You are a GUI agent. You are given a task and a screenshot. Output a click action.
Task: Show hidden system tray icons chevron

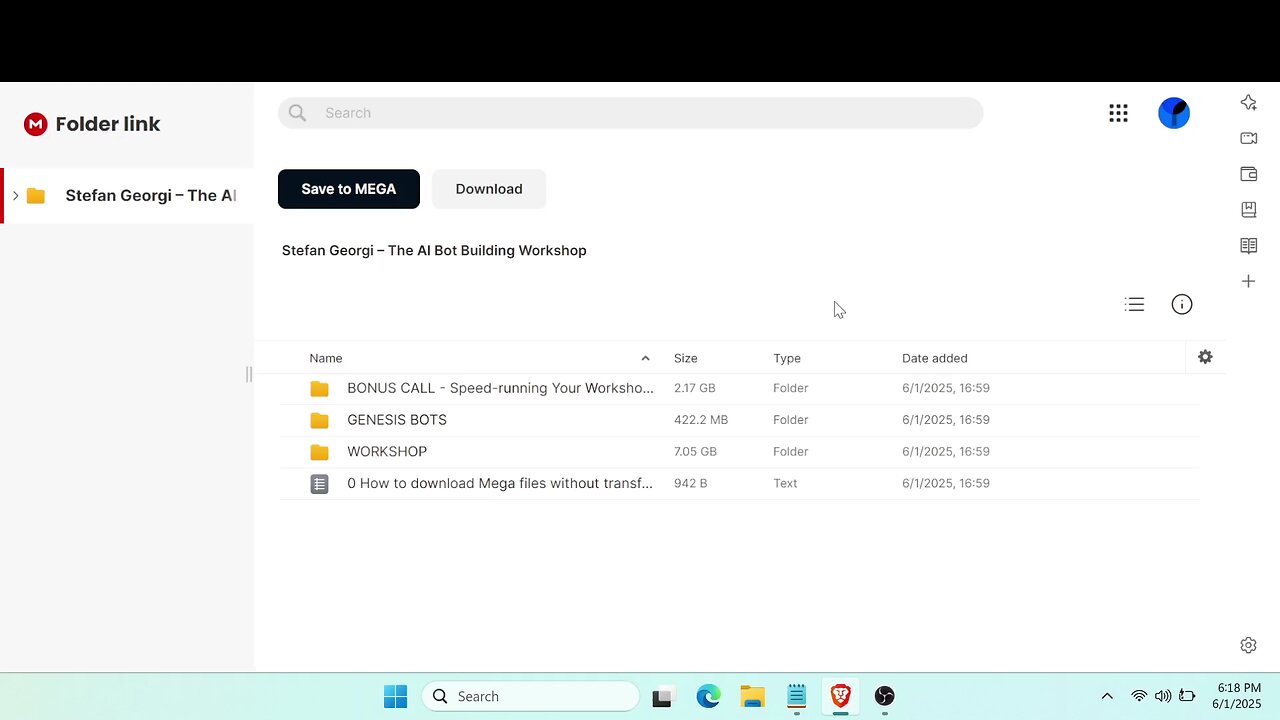point(1107,696)
